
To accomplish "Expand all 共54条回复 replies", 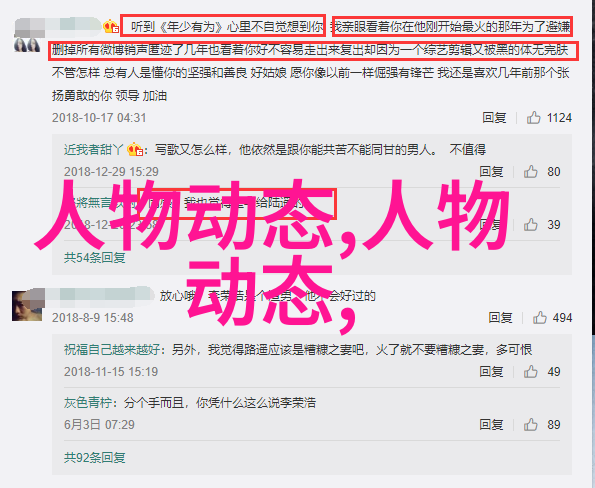I will coord(94,258).
